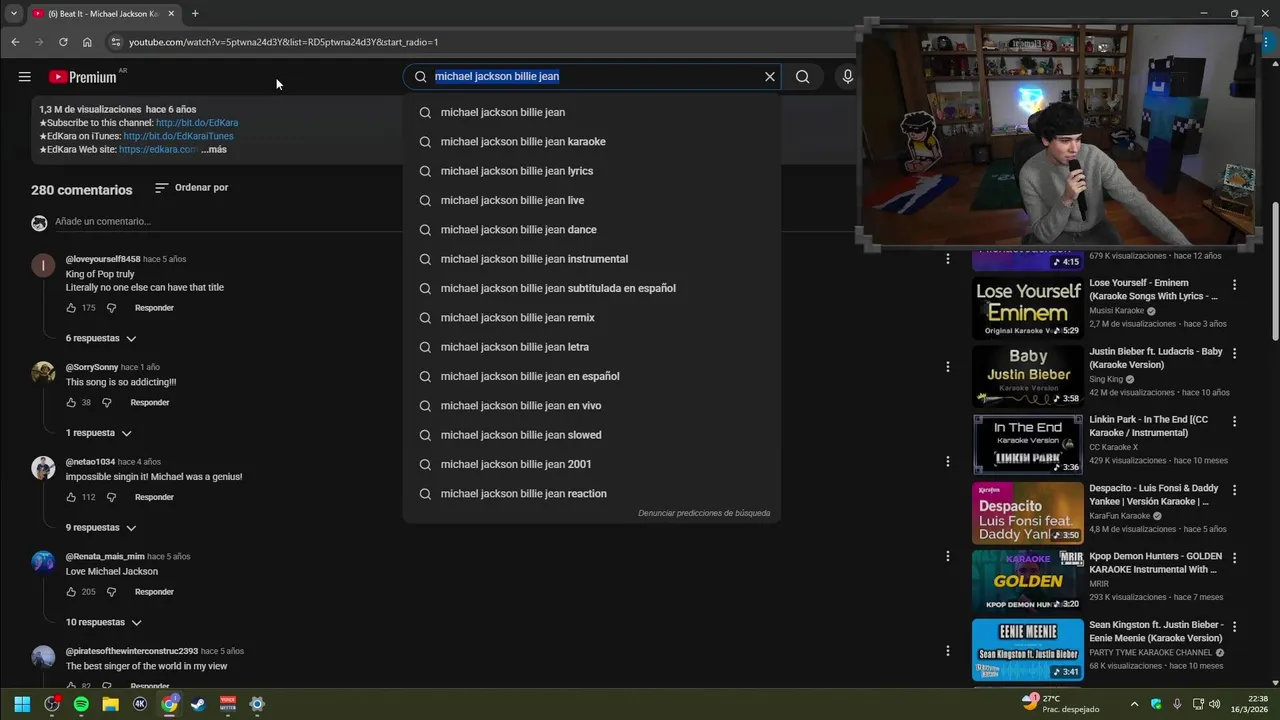Play the Despacito karaoke thumbnail
Image resolution: width=1280 pixels, height=720 pixels.
pos(1028,513)
